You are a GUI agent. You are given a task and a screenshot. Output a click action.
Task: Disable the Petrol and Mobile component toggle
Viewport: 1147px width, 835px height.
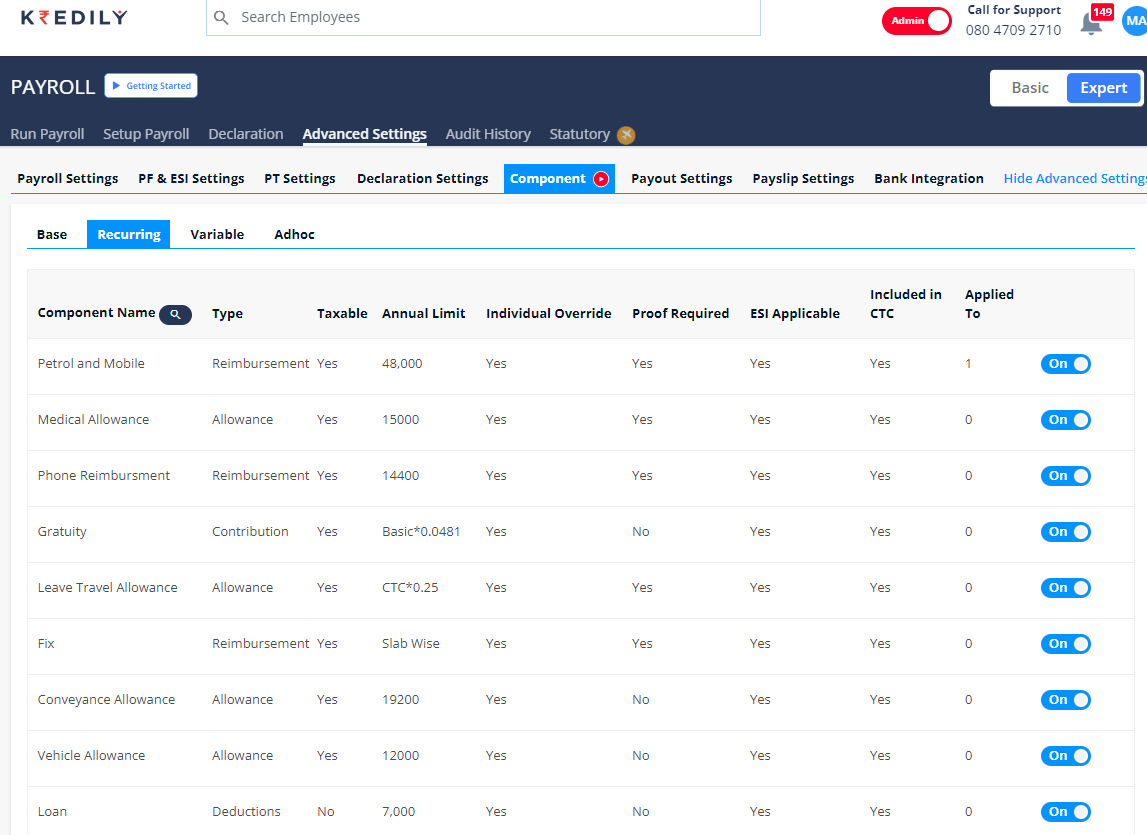(1066, 363)
